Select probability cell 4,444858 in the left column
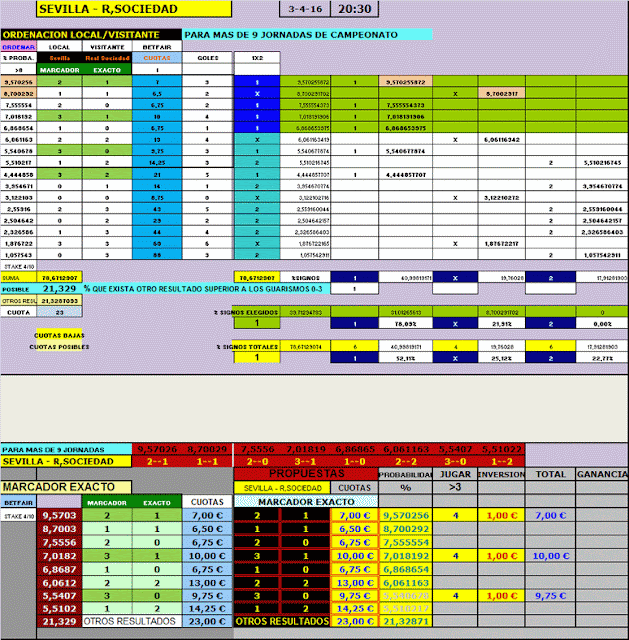Screen dimensions: 629x640 click(x=18, y=175)
